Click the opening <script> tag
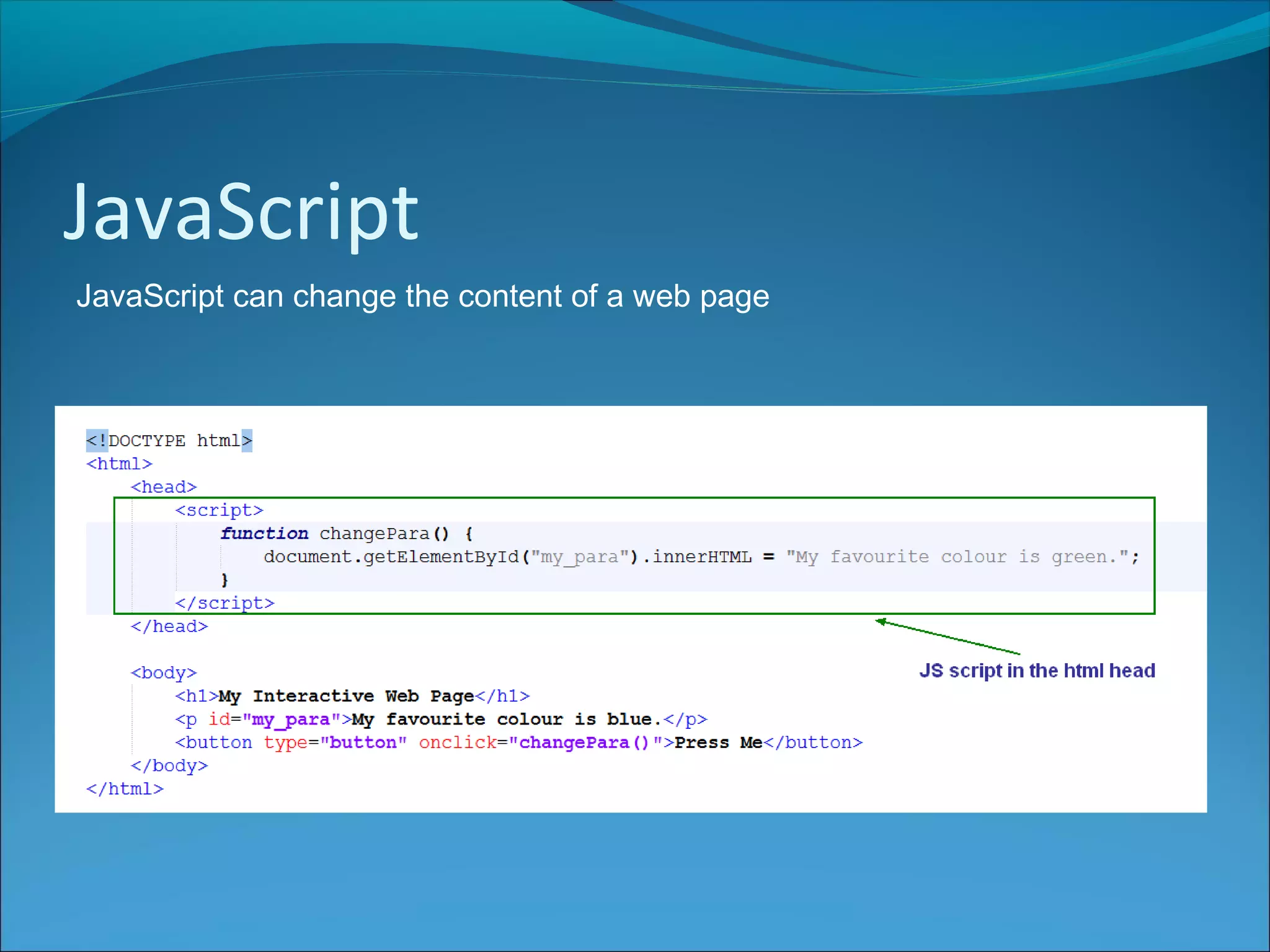The height and width of the screenshot is (952, 1270). (220, 510)
